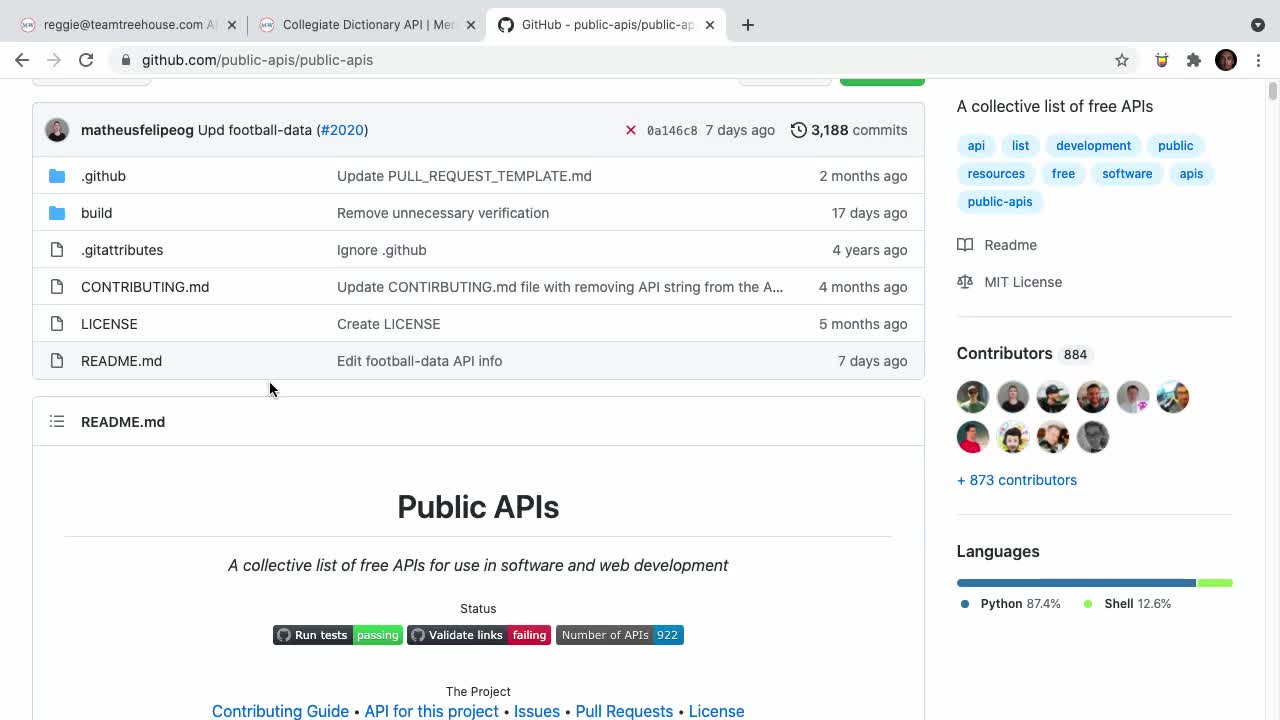Viewport: 1280px width, 720px height.
Task: Click the octocat icon on the Run tests badge
Action: [284, 635]
